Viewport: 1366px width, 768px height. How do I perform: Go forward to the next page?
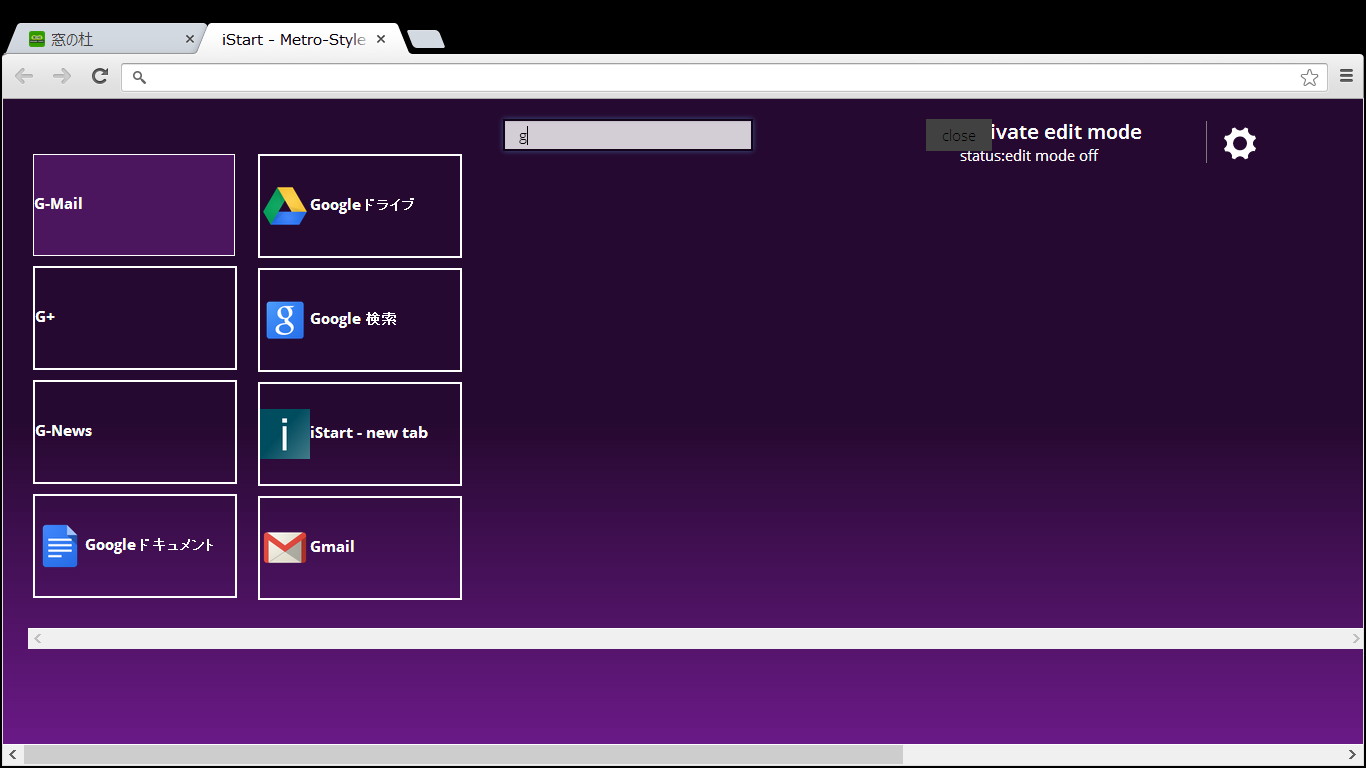tap(62, 76)
